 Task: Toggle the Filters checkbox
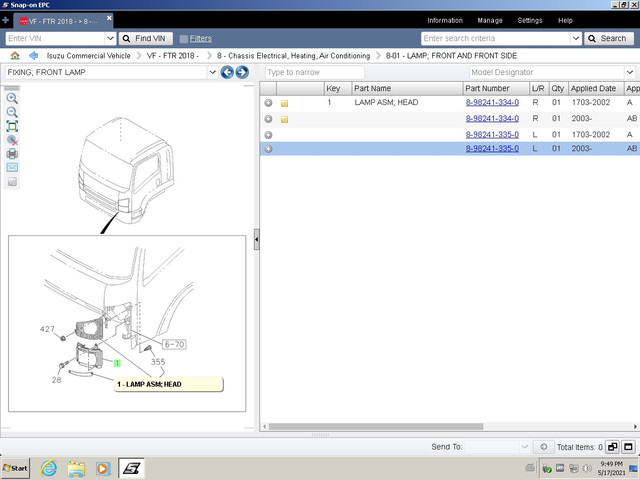pyautogui.click(x=184, y=39)
